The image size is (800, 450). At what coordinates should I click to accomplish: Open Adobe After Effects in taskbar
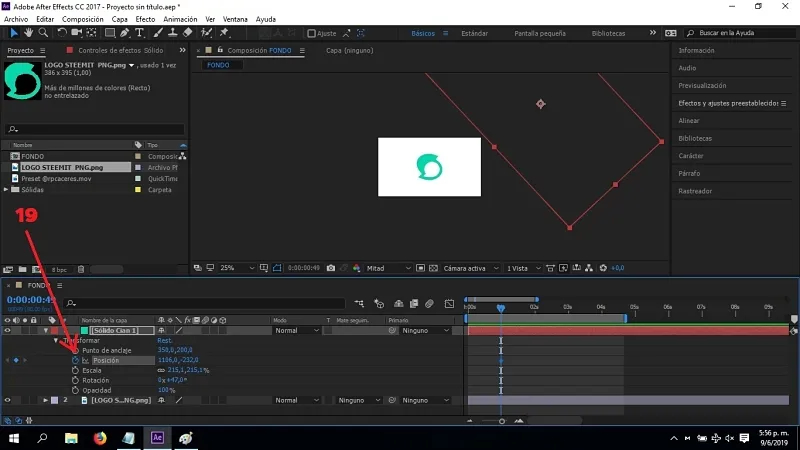pyautogui.click(x=158, y=438)
